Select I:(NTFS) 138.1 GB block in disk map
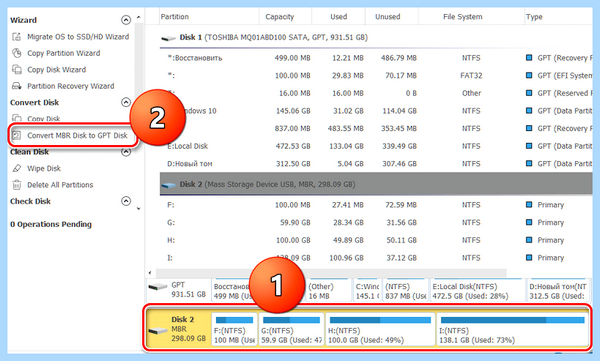Image resolution: width=600 pixels, height=361 pixels. coord(512,330)
